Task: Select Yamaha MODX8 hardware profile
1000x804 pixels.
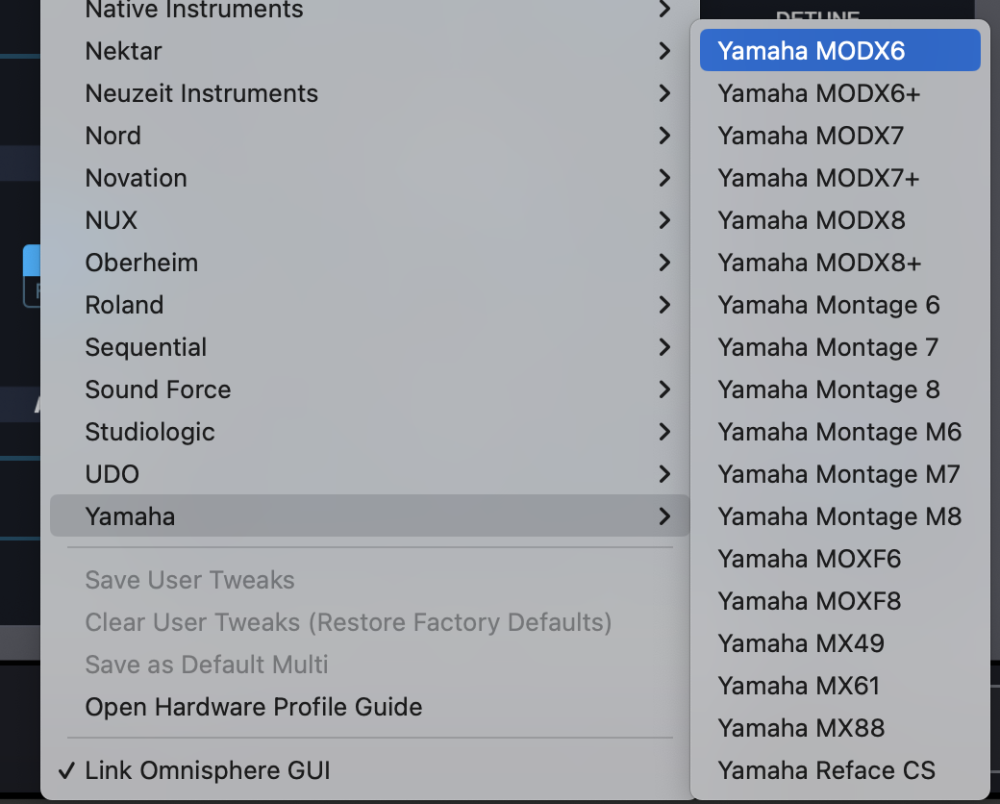Action: pyautogui.click(x=811, y=220)
